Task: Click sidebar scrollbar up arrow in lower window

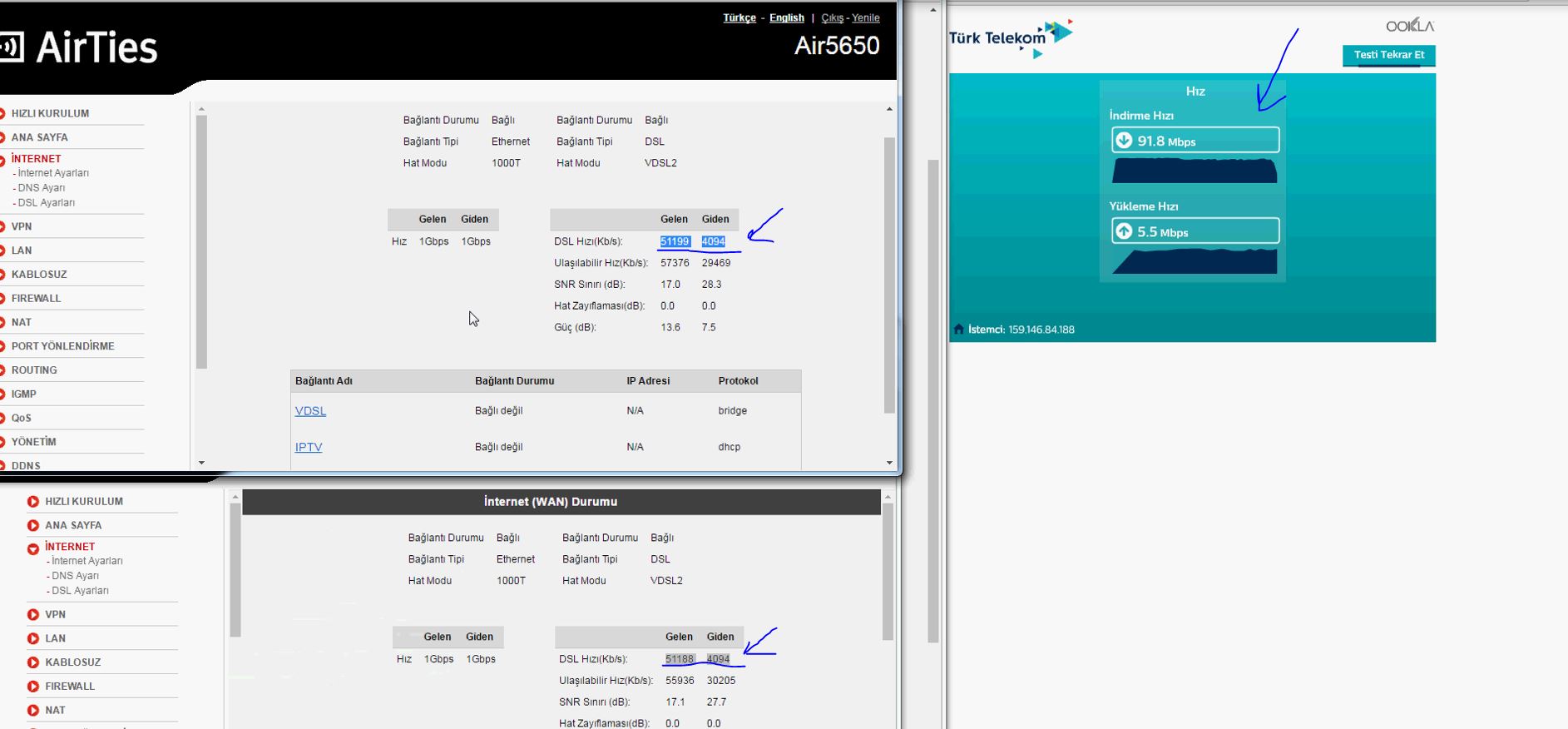Action: tap(235, 497)
